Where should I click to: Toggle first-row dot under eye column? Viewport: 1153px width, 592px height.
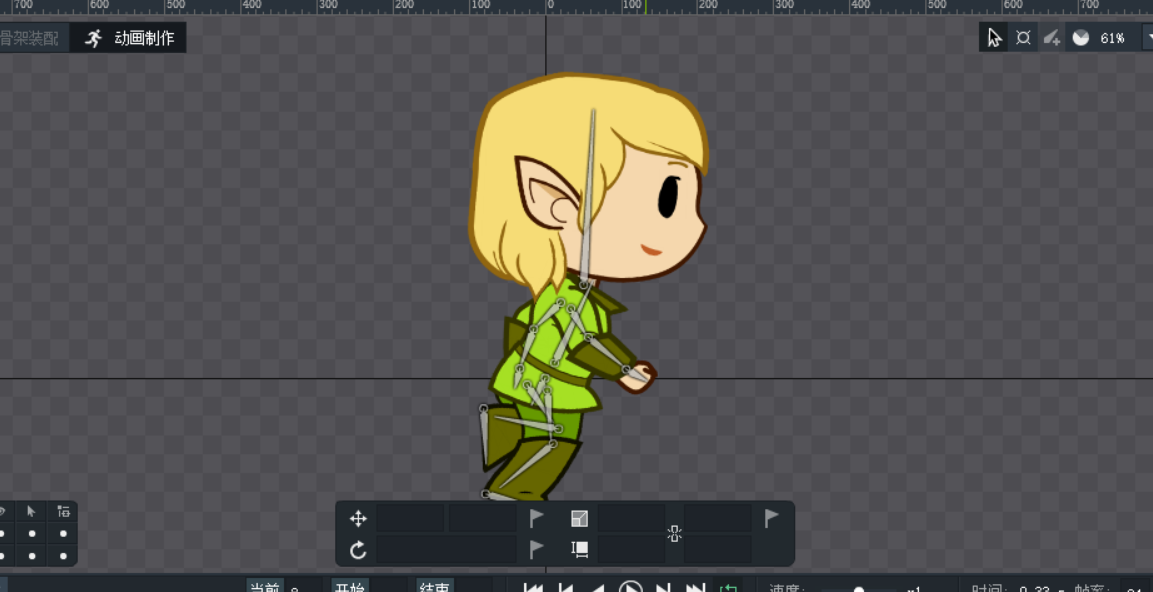tap(2, 534)
